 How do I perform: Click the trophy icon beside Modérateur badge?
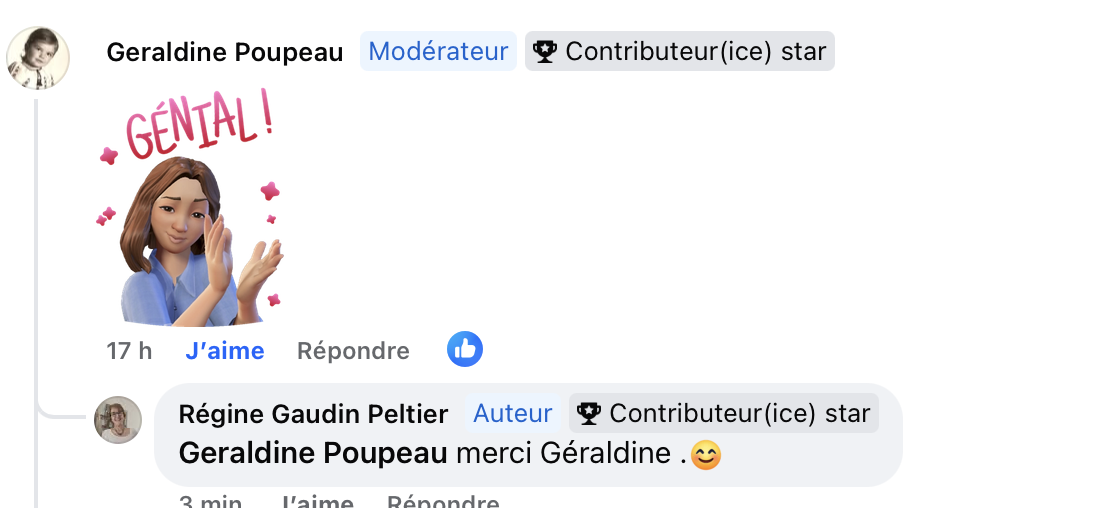pos(544,52)
